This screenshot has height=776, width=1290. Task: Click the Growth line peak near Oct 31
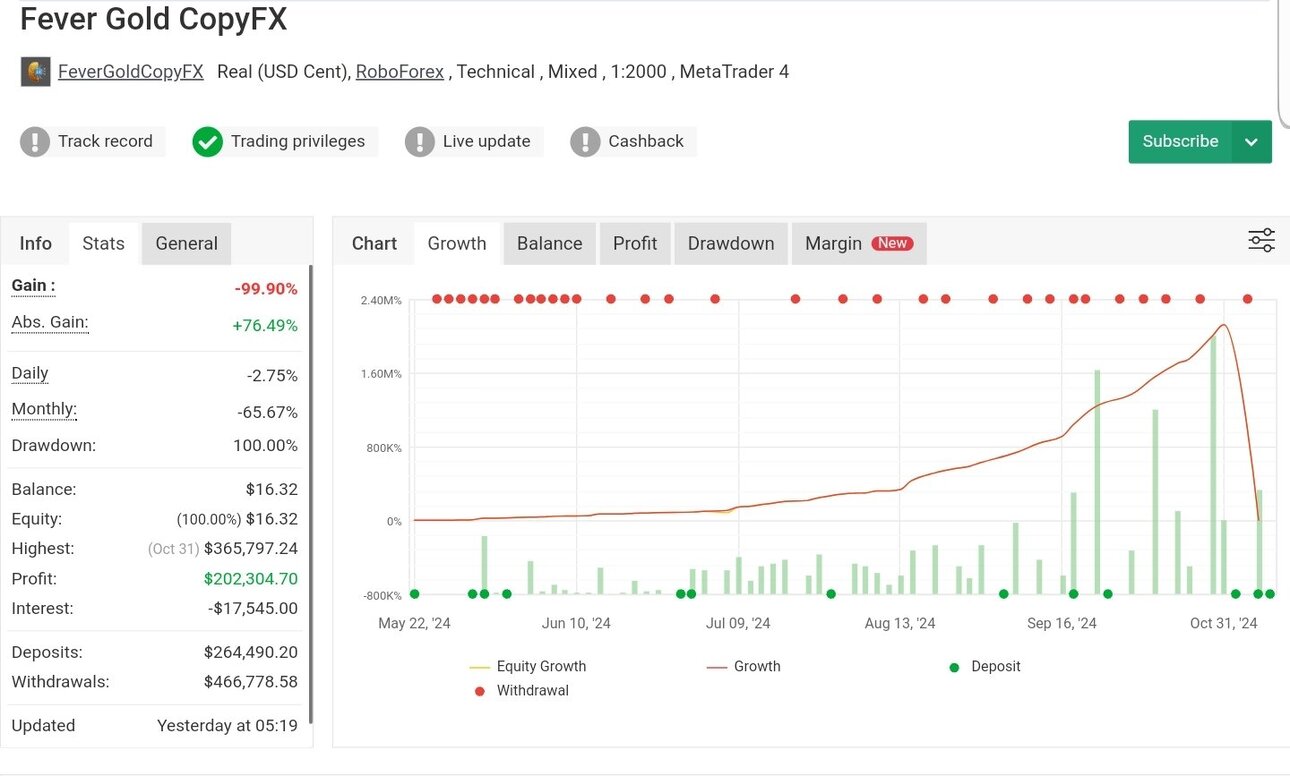(x=1223, y=325)
